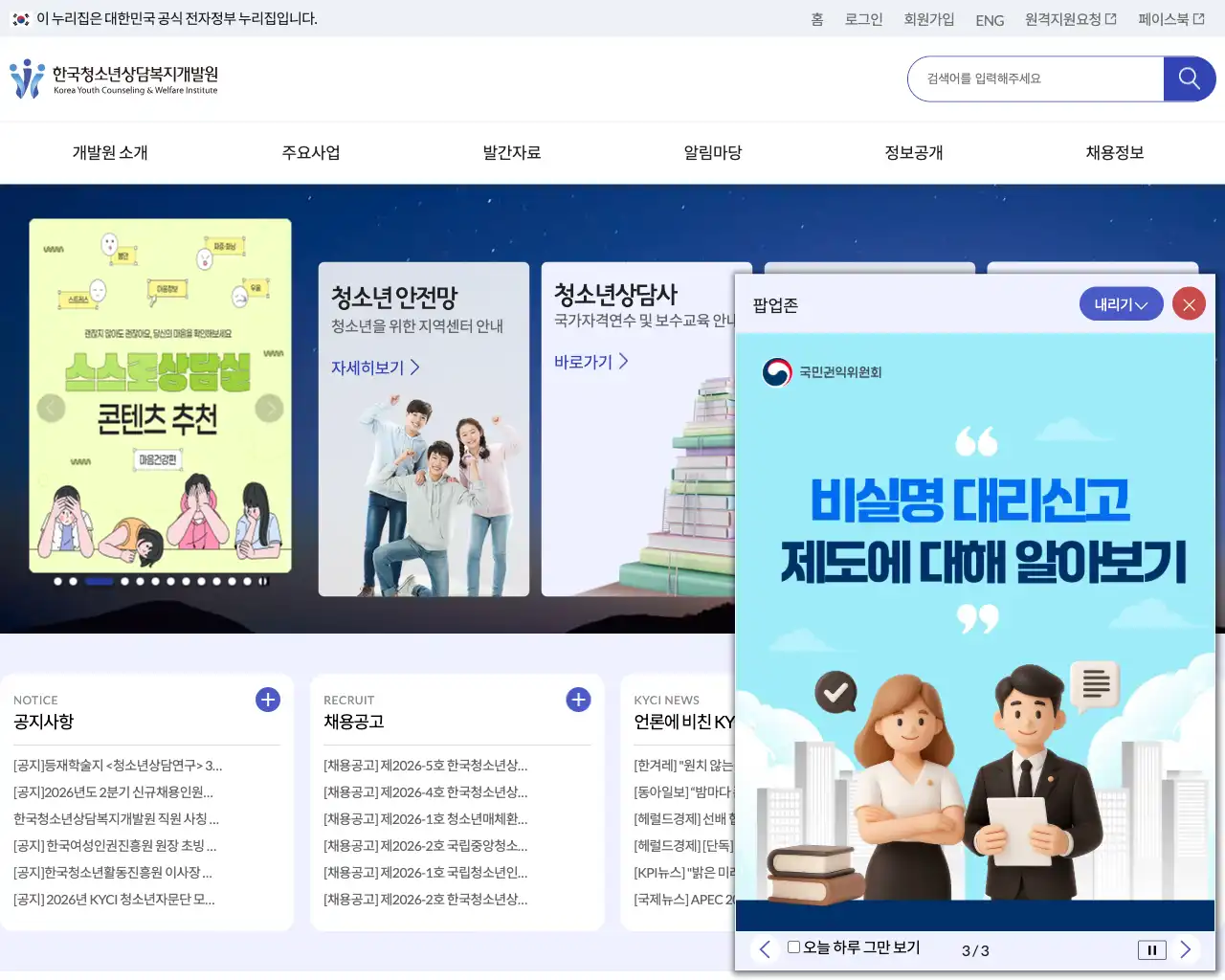Open news item starting with [KPI뉴스]
Image resolution: width=1225 pixels, height=980 pixels.
point(683,873)
